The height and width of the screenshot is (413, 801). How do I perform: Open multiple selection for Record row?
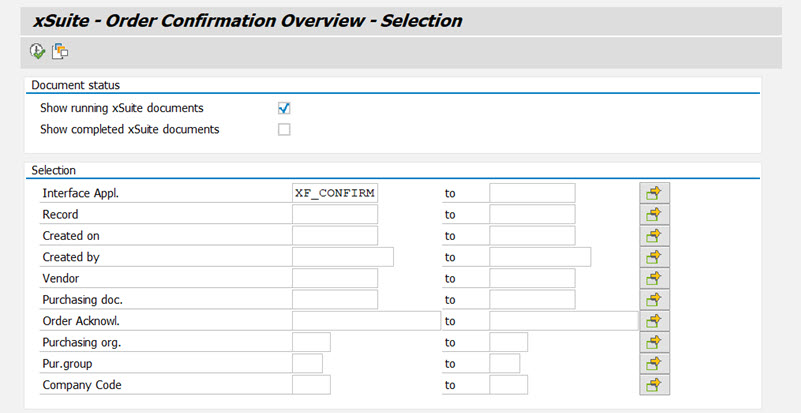(x=654, y=214)
